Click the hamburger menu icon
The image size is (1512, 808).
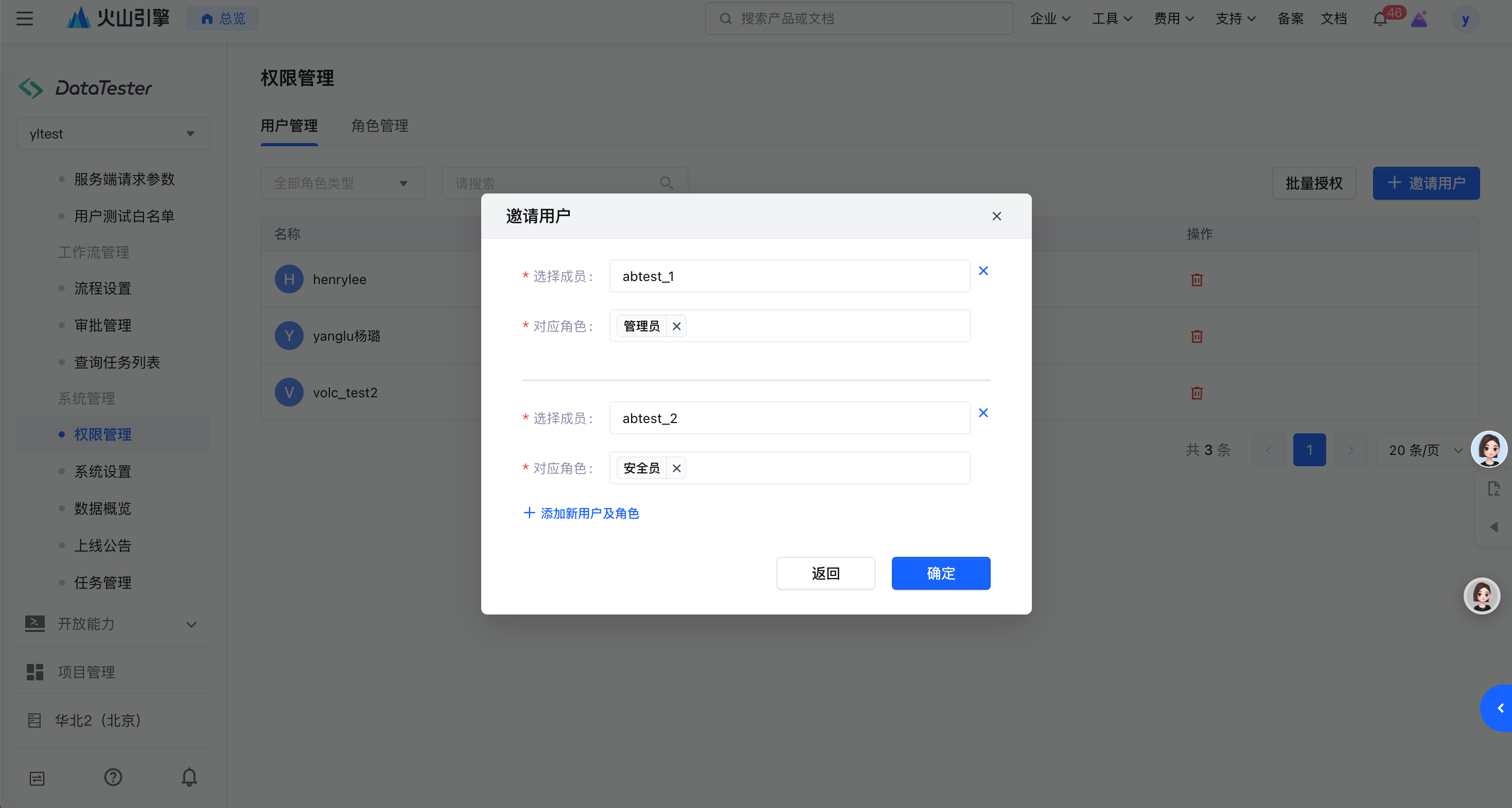(x=25, y=19)
